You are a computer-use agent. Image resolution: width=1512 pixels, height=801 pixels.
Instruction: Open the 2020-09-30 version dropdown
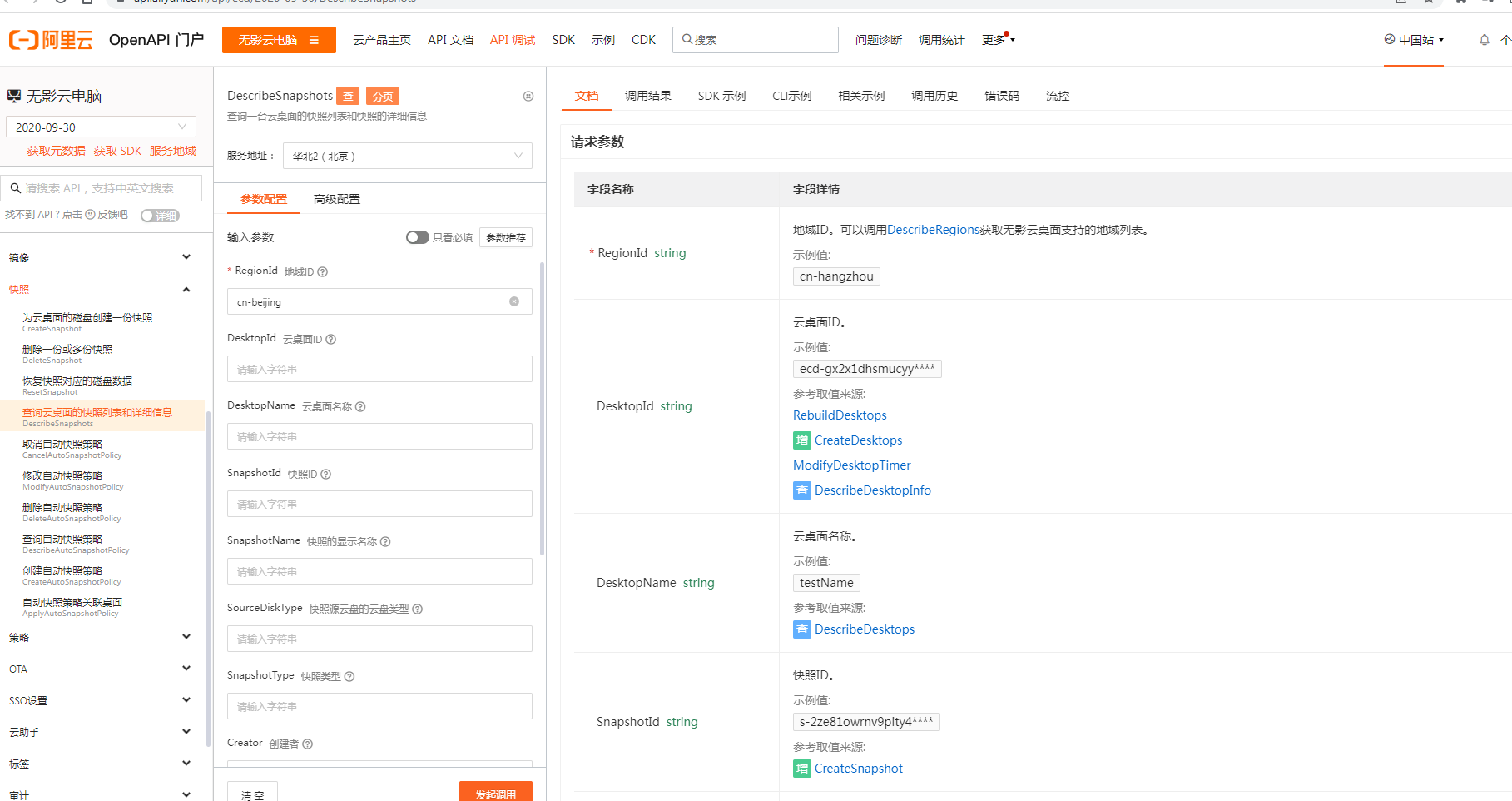pos(101,127)
